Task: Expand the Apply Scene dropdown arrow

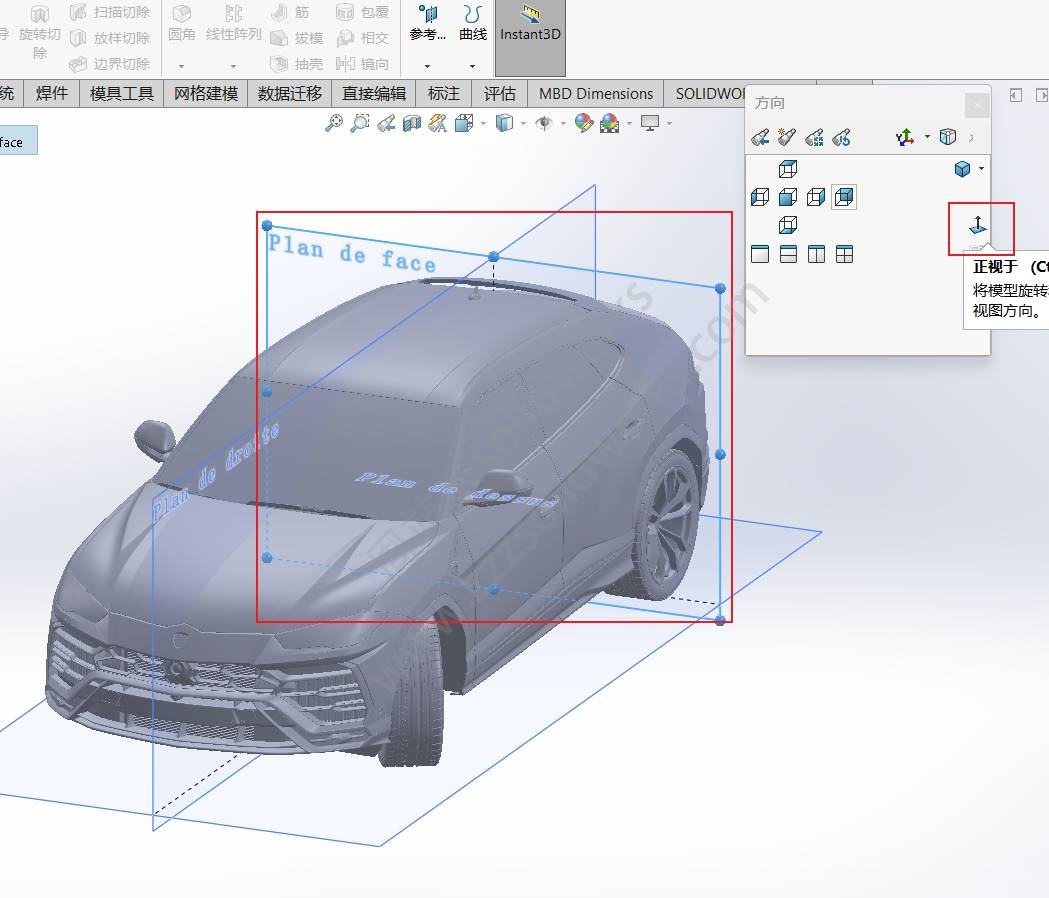Action: pyautogui.click(x=629, y=124)
